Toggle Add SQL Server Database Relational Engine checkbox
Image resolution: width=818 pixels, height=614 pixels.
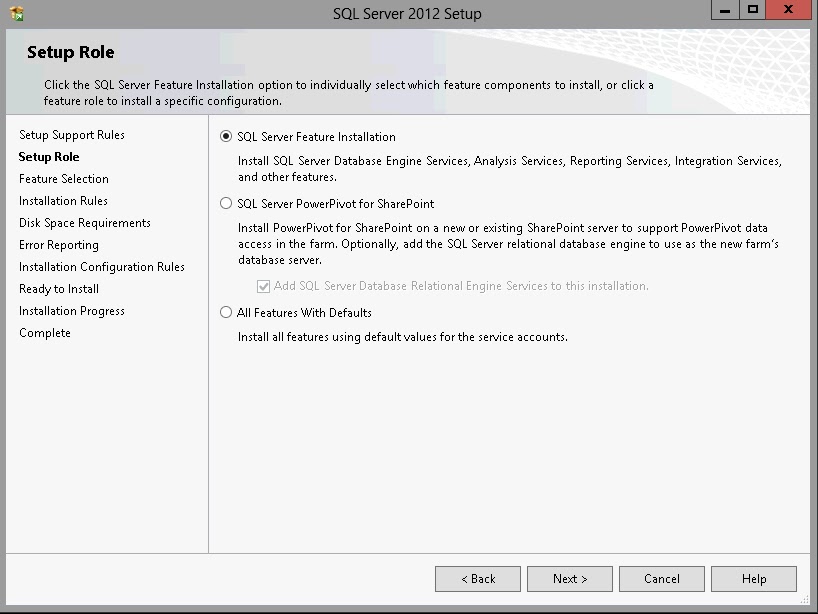tap(263, 286)
